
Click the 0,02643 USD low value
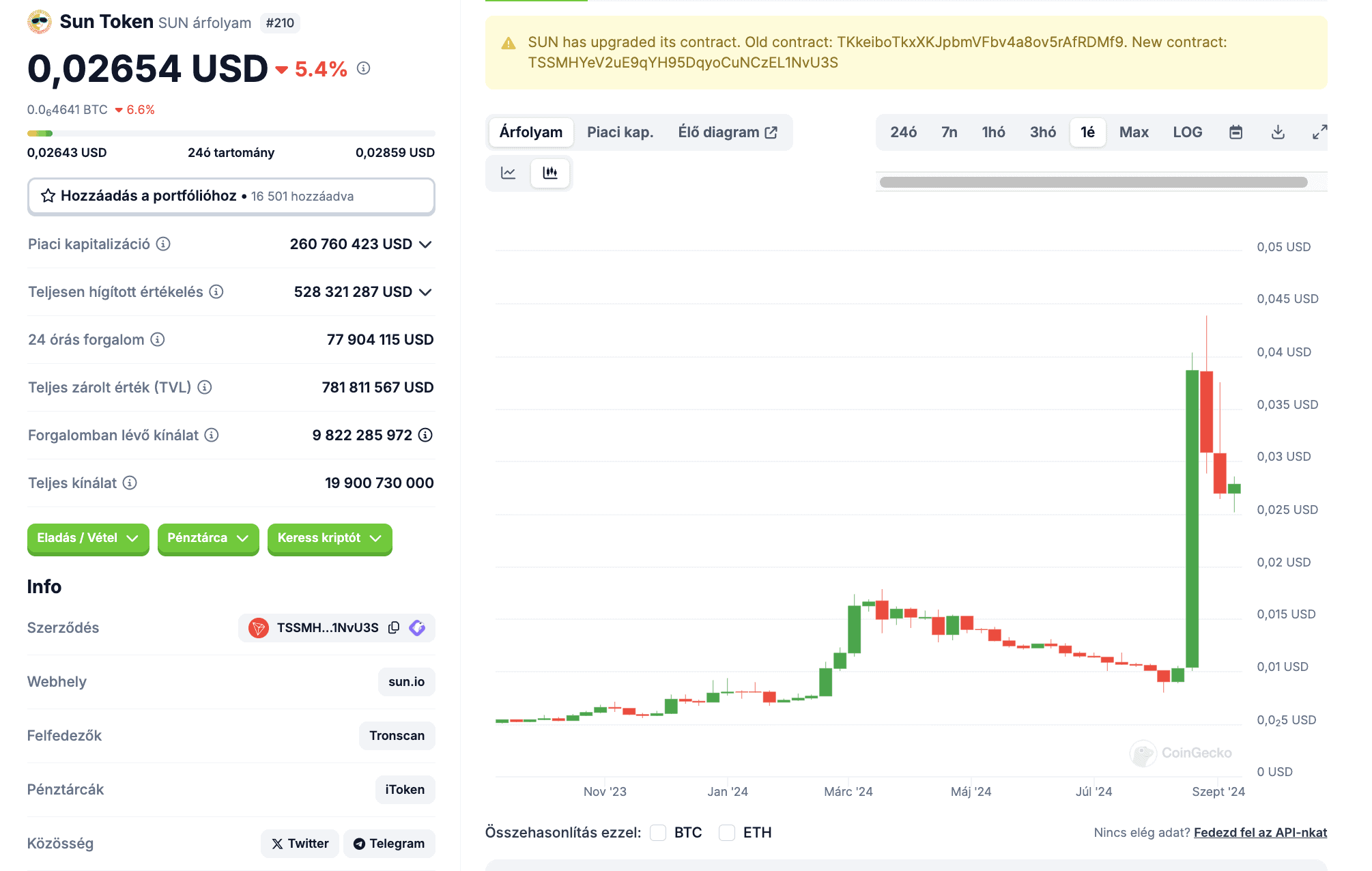coord(67,153)
